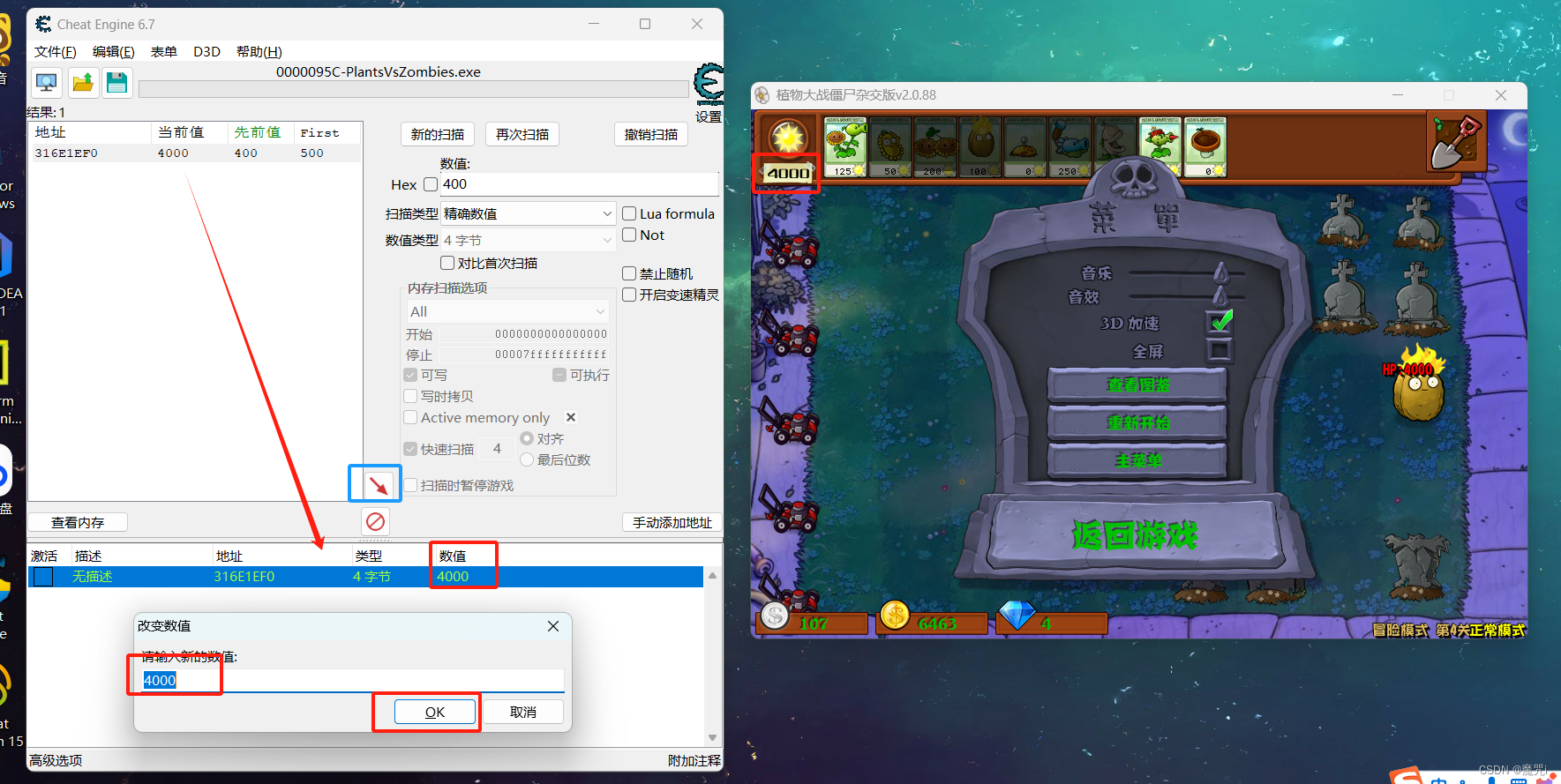Open the D3D menu
The height and width of the screenshot is (784, 1561).
[x=207, y=52]
